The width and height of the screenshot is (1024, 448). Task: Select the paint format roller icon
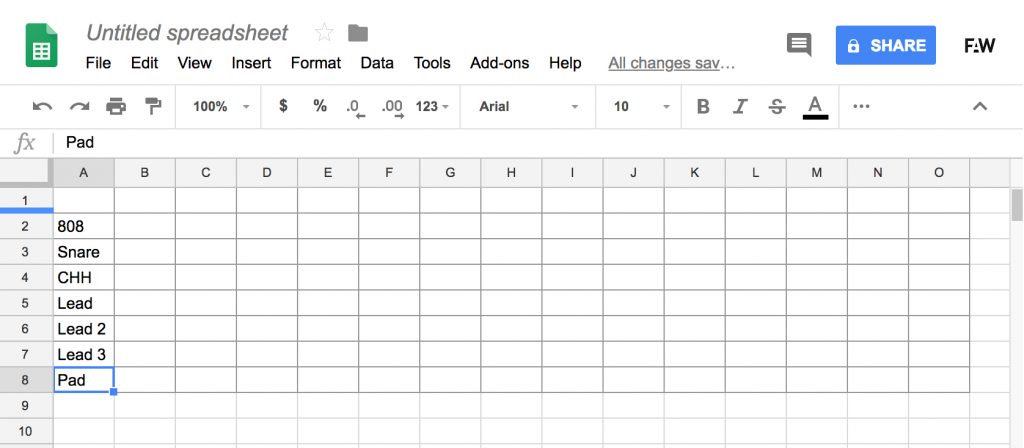[x=153, y=106]
